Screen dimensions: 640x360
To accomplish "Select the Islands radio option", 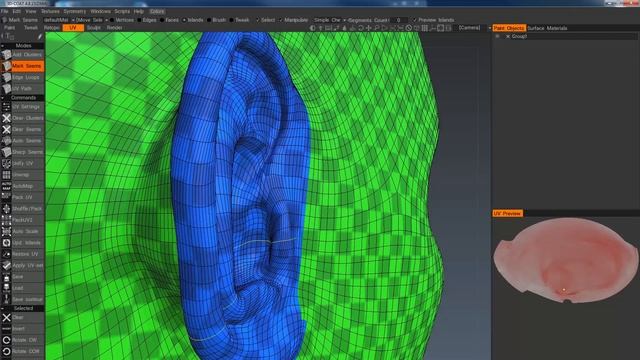I will pyautogui.click(x=193, y=20).
